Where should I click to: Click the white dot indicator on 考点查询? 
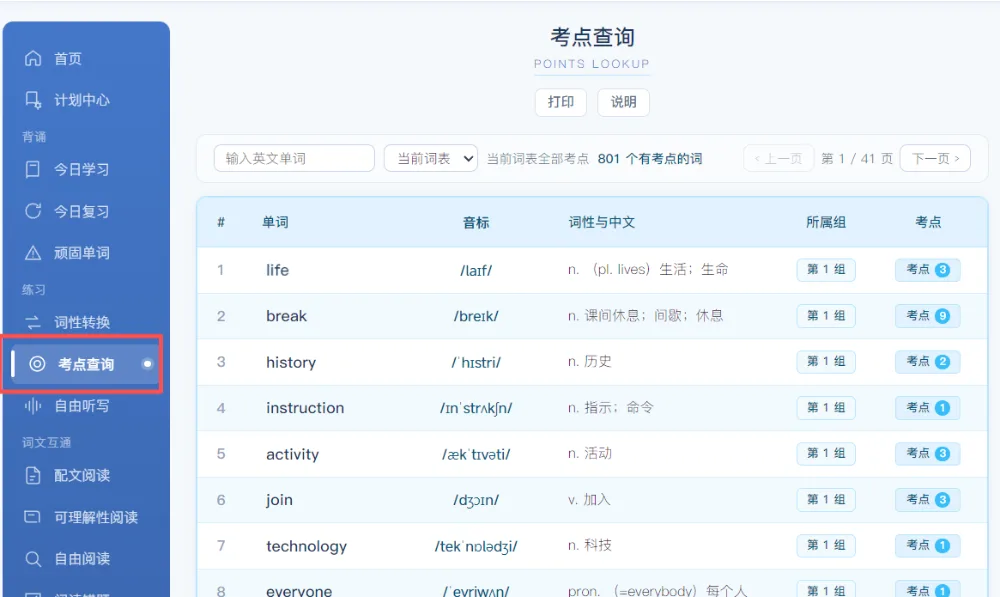(x=147, y=364)
